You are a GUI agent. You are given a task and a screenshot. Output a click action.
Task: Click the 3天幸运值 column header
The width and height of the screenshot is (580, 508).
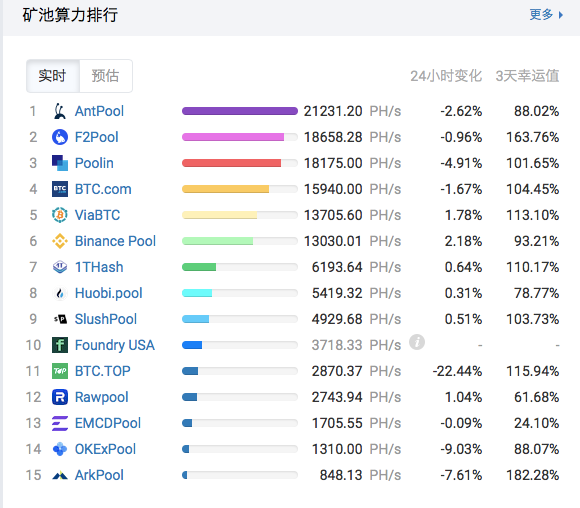point(527,76)
